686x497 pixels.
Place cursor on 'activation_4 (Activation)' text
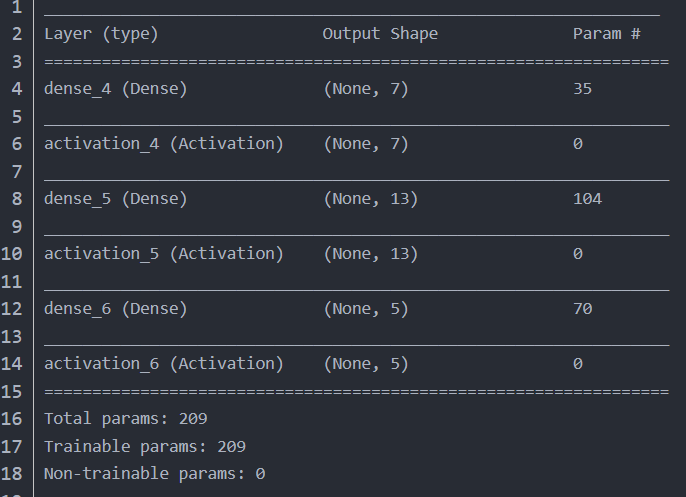164,144
